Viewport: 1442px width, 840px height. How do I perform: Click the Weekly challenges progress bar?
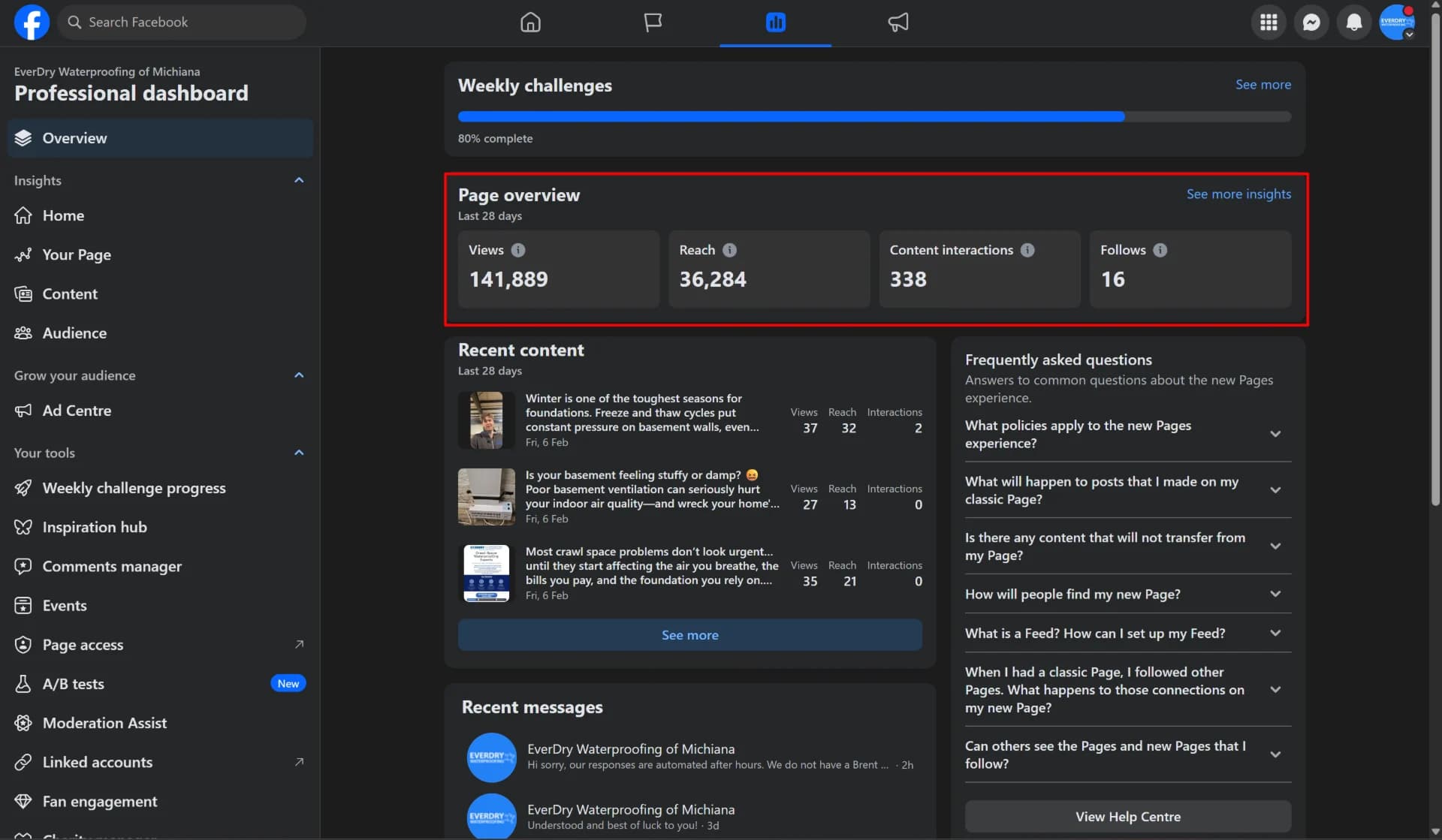[x=874, y=116]
